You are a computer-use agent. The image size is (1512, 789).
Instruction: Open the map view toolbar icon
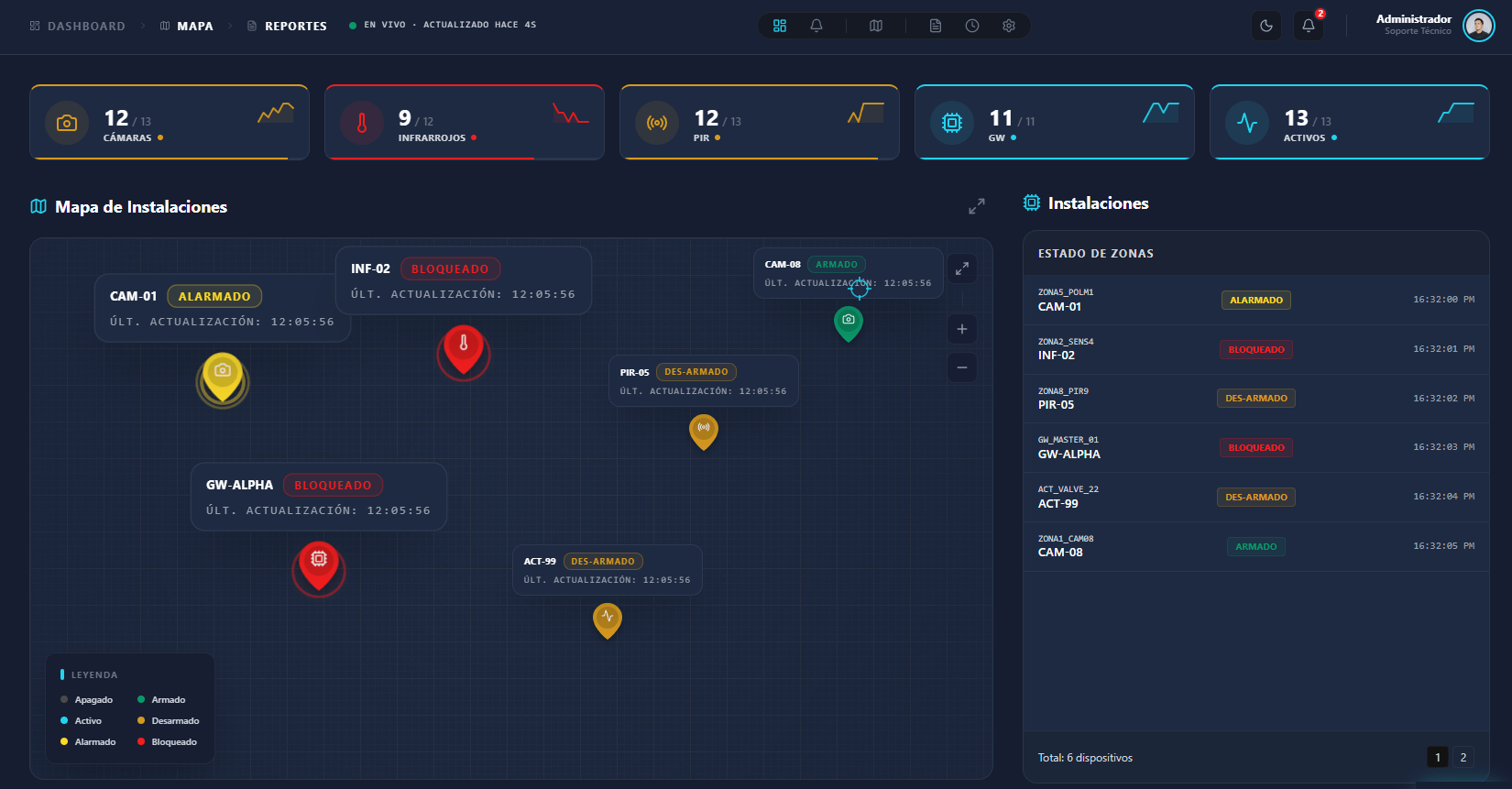click(876, 26)
